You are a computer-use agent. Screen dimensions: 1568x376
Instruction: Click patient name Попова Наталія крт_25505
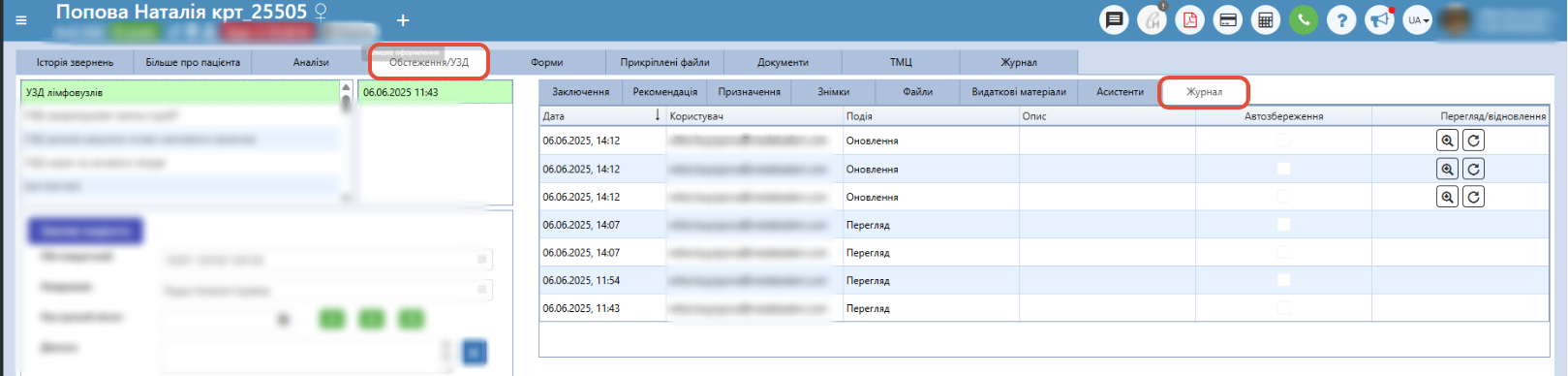click(181, 13)
